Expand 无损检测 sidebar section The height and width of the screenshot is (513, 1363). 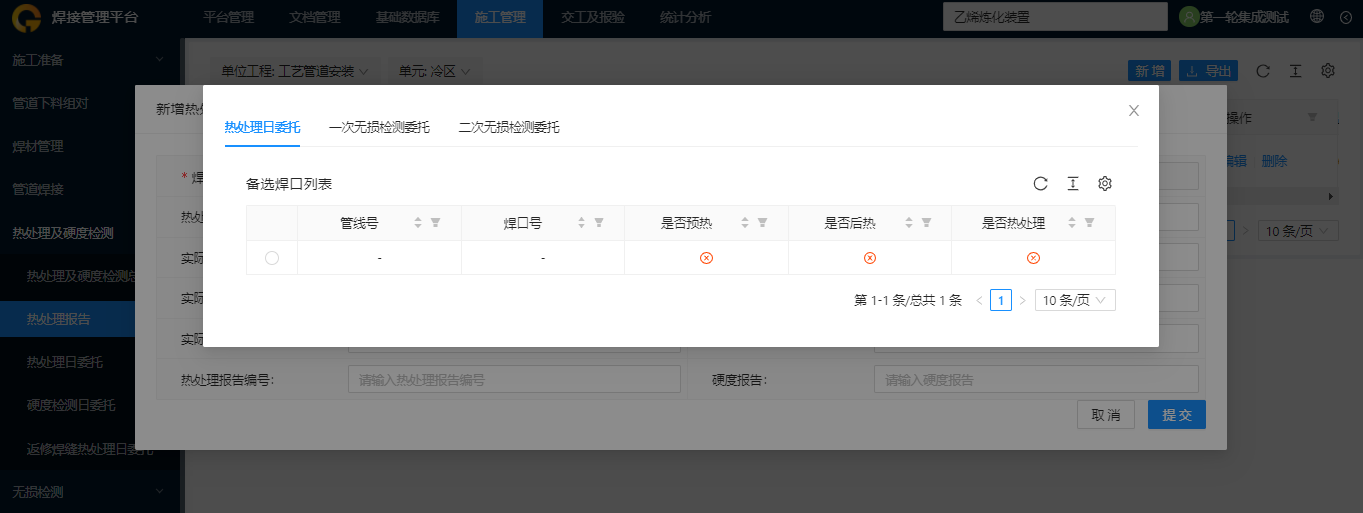pyautogui.click(x=90, y=492)
